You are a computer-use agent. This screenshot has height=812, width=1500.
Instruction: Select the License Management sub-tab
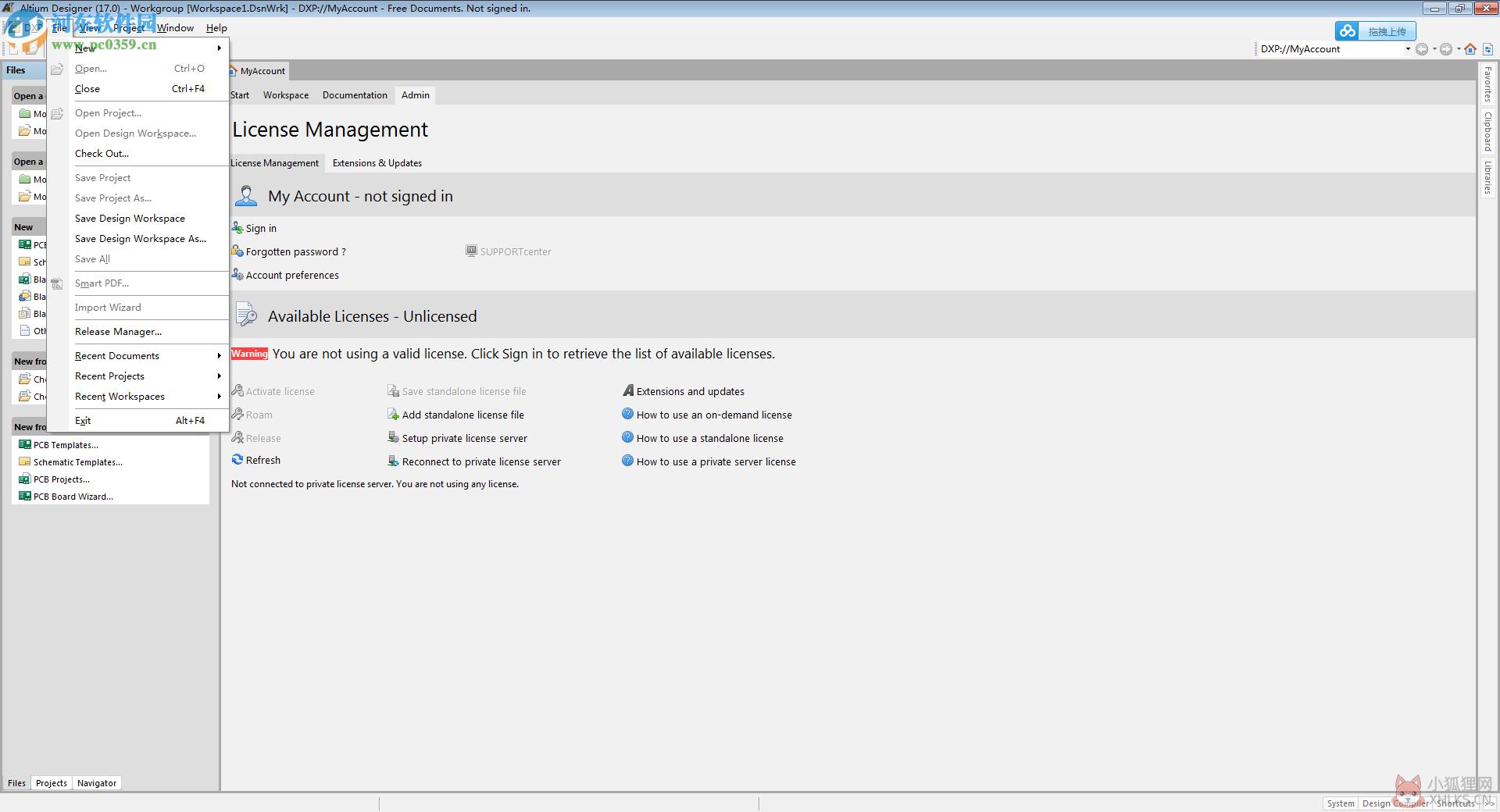point(274,163)
